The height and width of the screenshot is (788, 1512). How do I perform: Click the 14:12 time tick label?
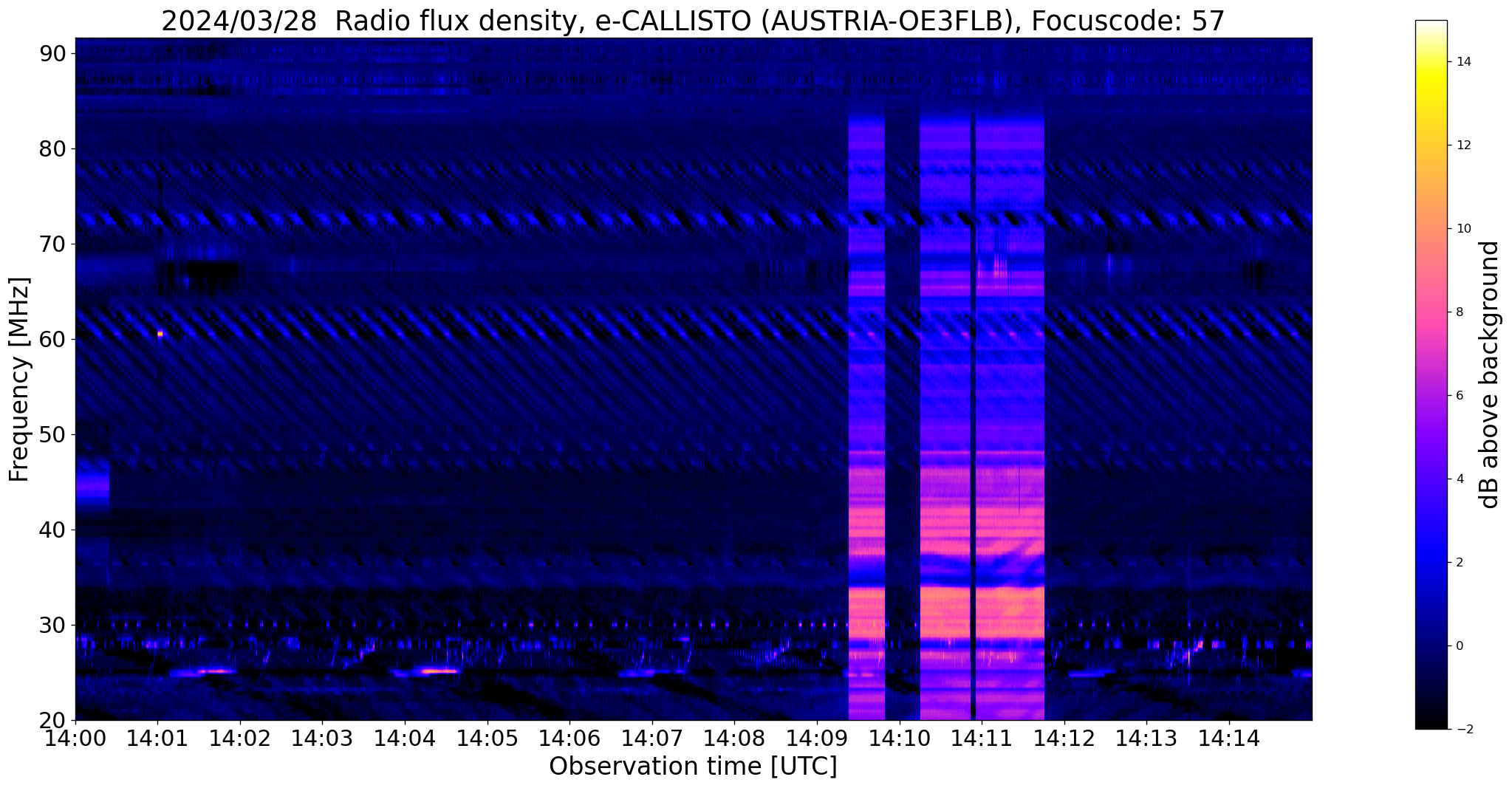[x=1064, y=739]
